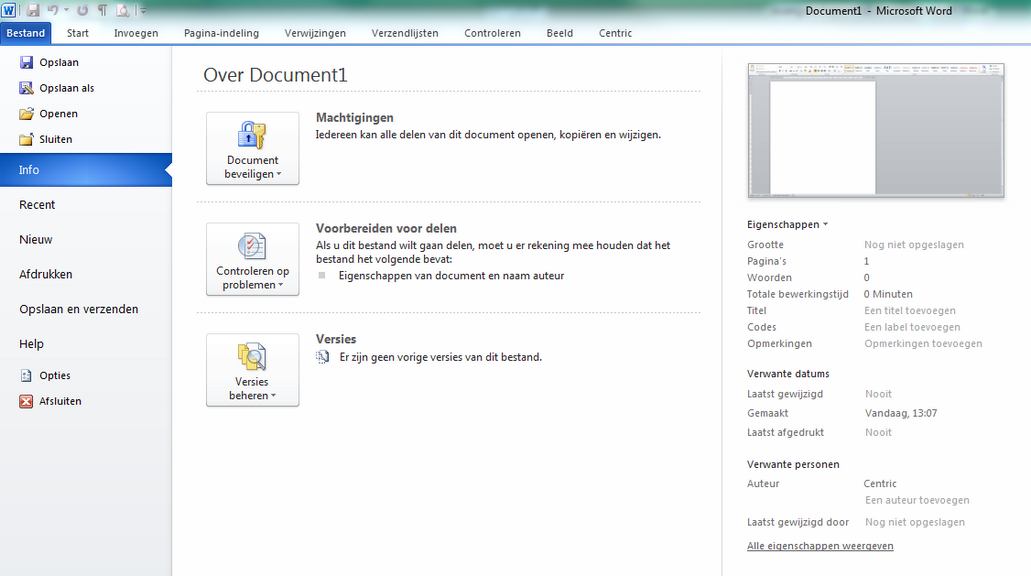Click the Opslaan als icon
Screen dimensions: 1031x576
click(26, 88)
